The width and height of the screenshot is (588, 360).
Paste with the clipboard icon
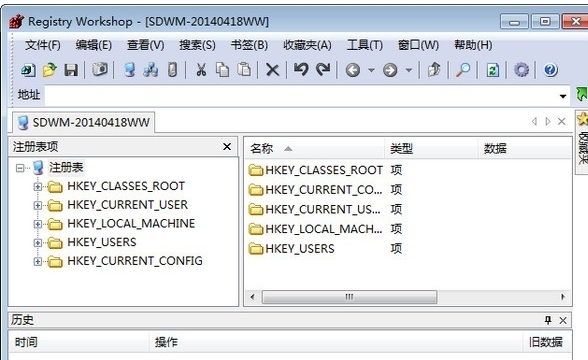click(244, 69)
